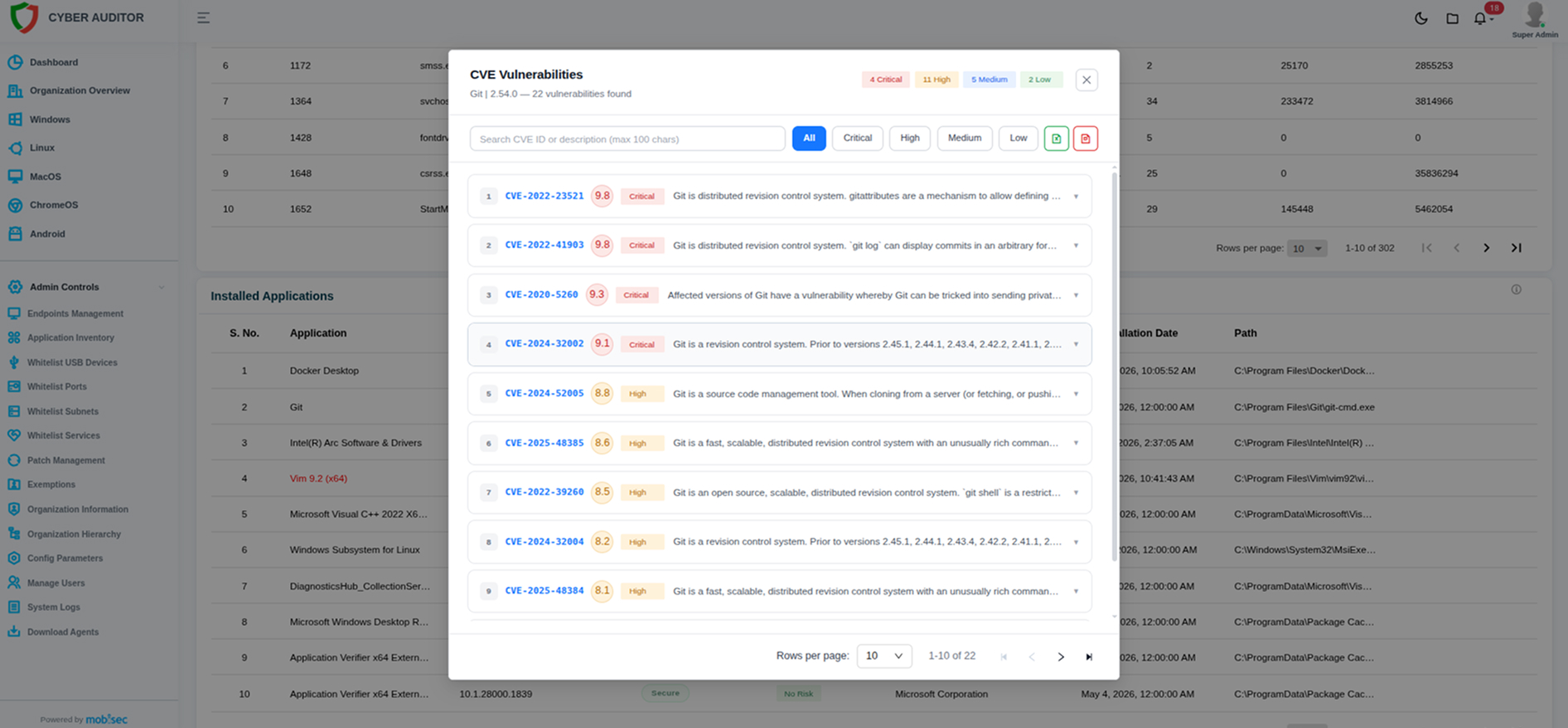Select the Vim 9.2 (x64) application row
The height and width of the screenshot is (728, 1568).
pyautogui.click(x=318, y=478)
